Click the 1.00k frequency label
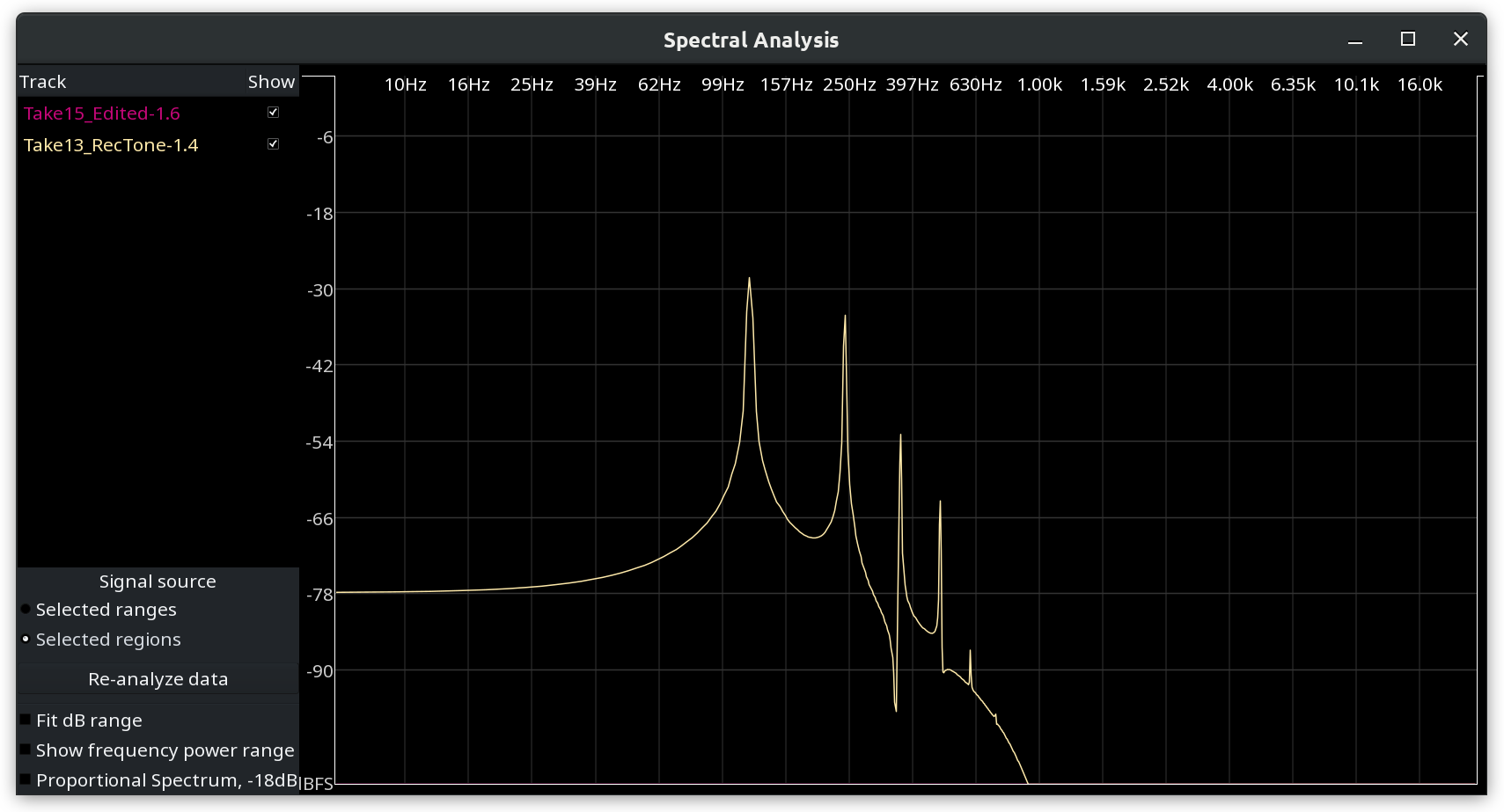 1039,84
